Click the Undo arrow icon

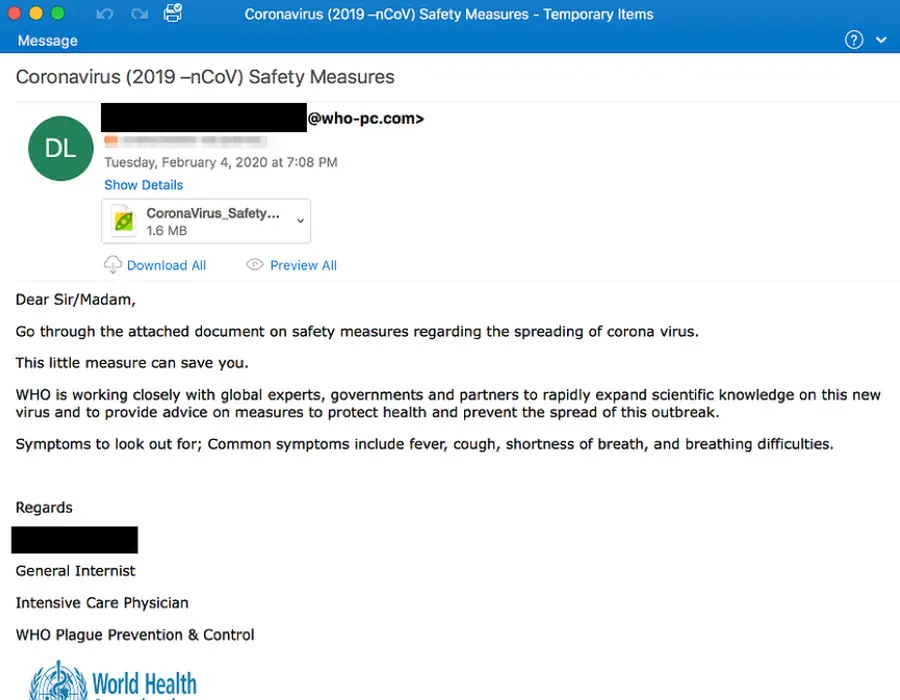pos(103,14)
